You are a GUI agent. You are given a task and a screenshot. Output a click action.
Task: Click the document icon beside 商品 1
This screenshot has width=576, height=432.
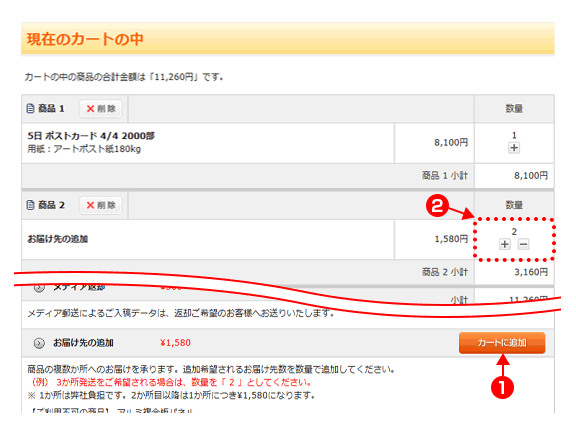coord(30,109)
